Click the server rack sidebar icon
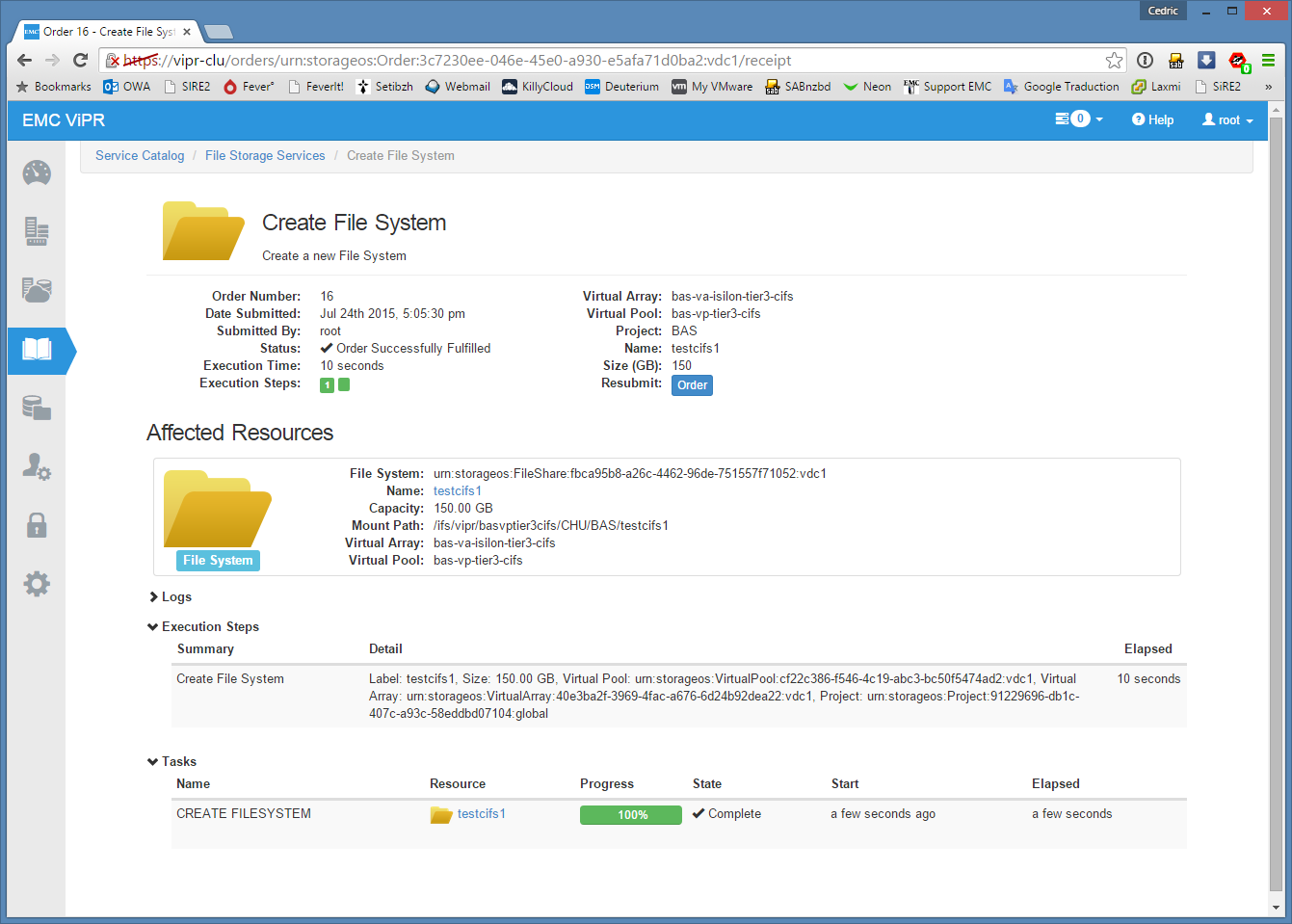Image resolution: width=1292 pixels, height=924 pixels. point(37,231)
